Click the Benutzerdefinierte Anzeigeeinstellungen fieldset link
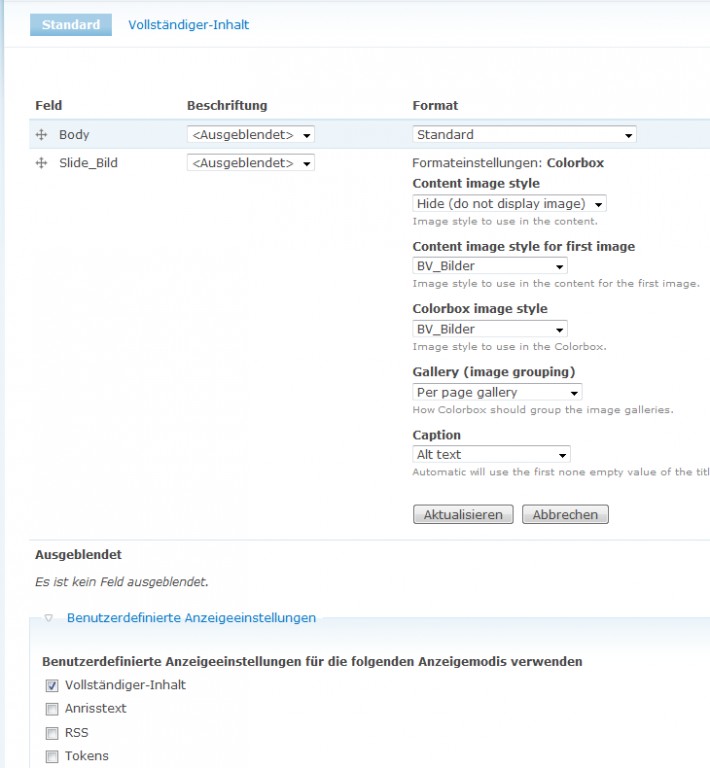Screen dimensions: 710x768 [191, 618]
